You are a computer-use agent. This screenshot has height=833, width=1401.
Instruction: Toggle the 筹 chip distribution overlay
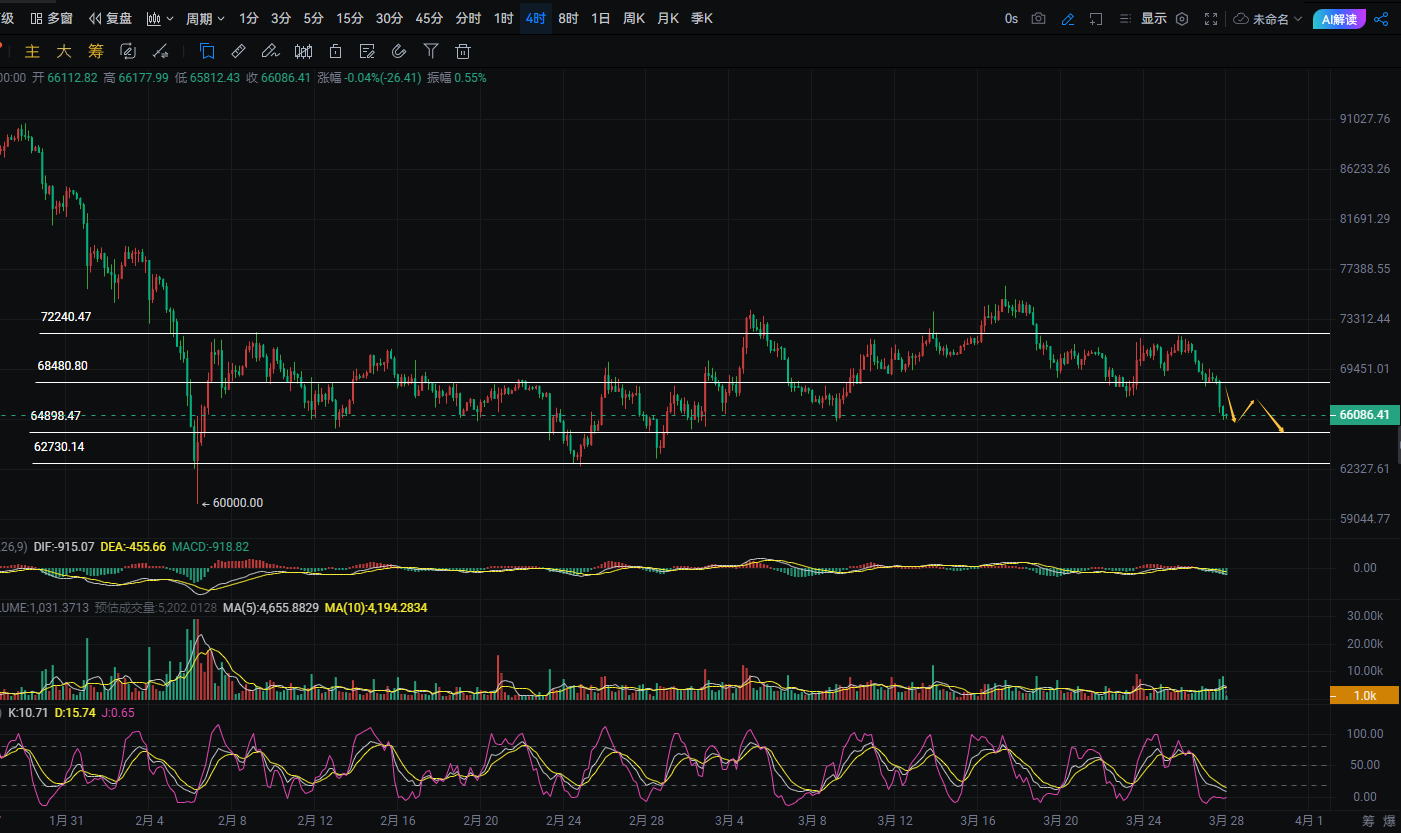click(x=96, y=51)
